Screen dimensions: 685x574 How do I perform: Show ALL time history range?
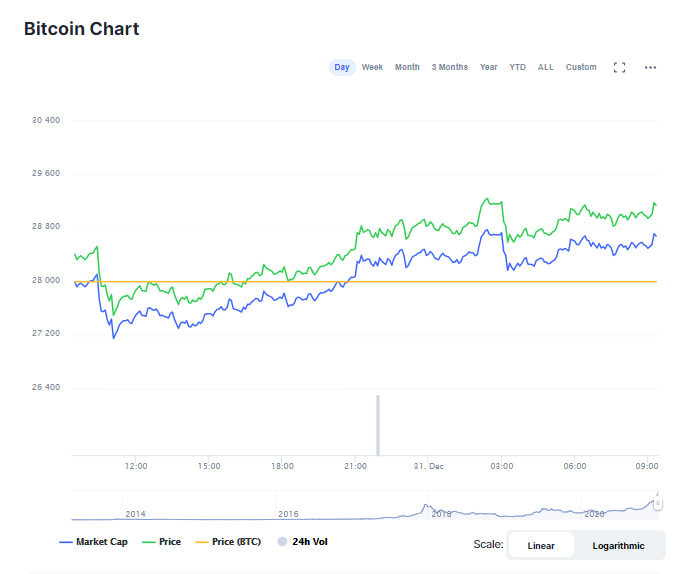[x=545, y=68]
